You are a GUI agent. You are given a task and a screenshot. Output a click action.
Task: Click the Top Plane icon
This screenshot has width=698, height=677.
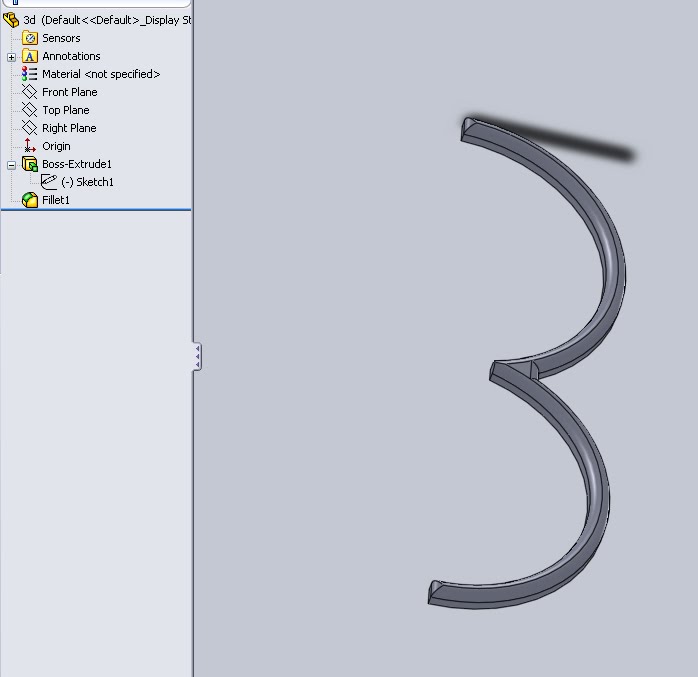coord(30,110)
